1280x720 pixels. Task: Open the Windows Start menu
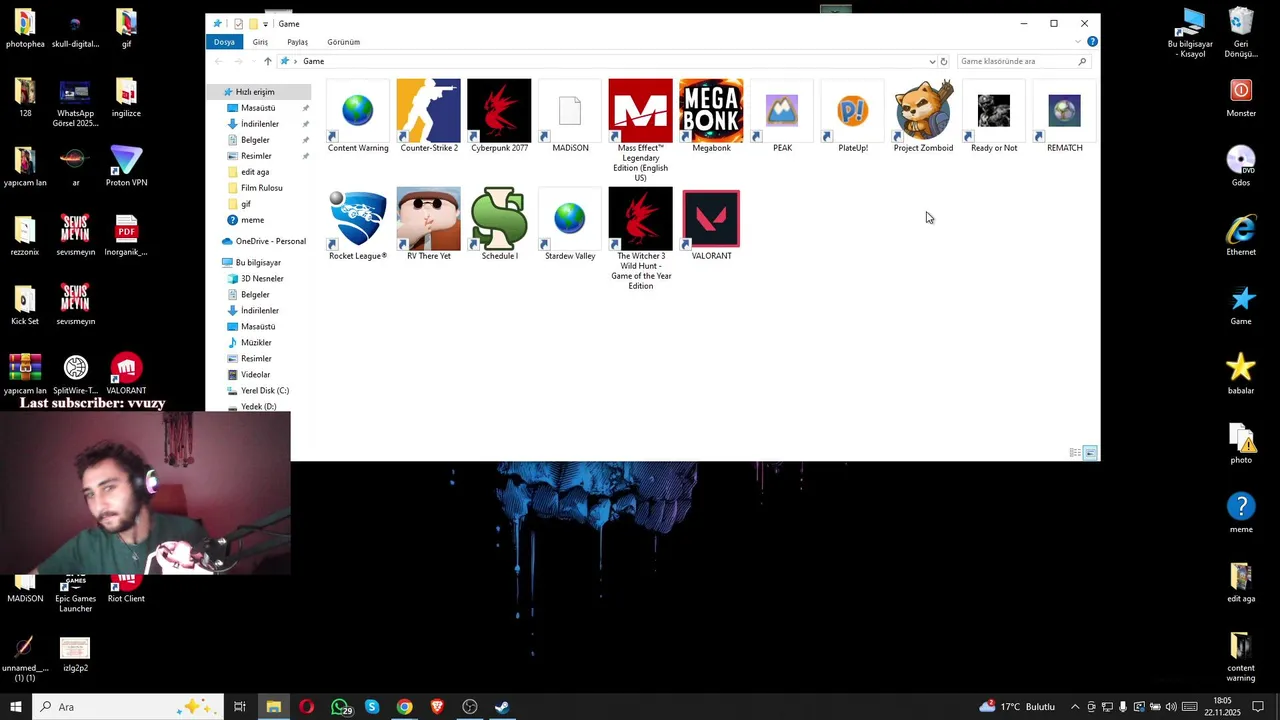pyautogui.click(x=16, y=707)
